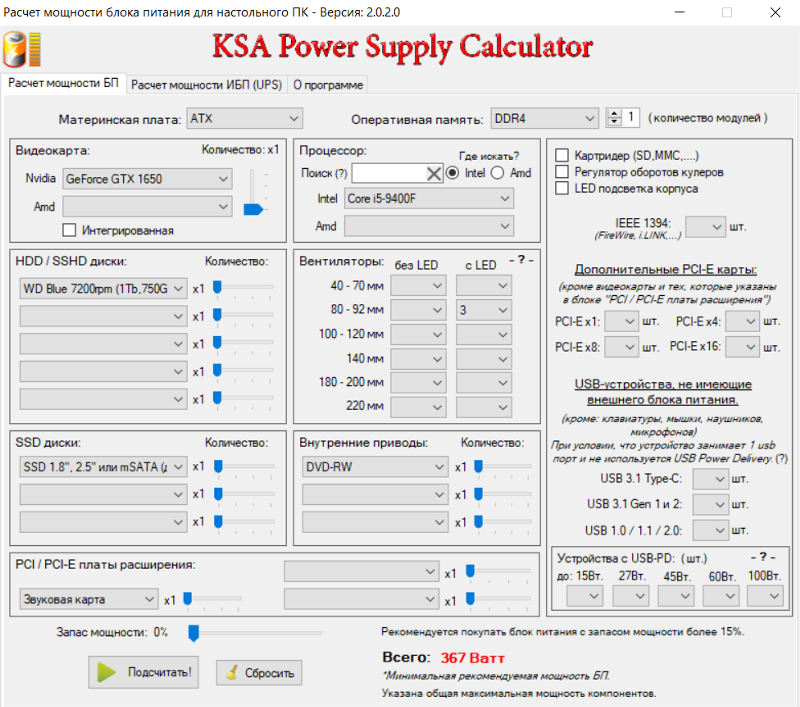Open the 80 - 92 мм LED fan count dropdown
The image size is (800, 707).
pyautogui.click(x=484, y=310)
